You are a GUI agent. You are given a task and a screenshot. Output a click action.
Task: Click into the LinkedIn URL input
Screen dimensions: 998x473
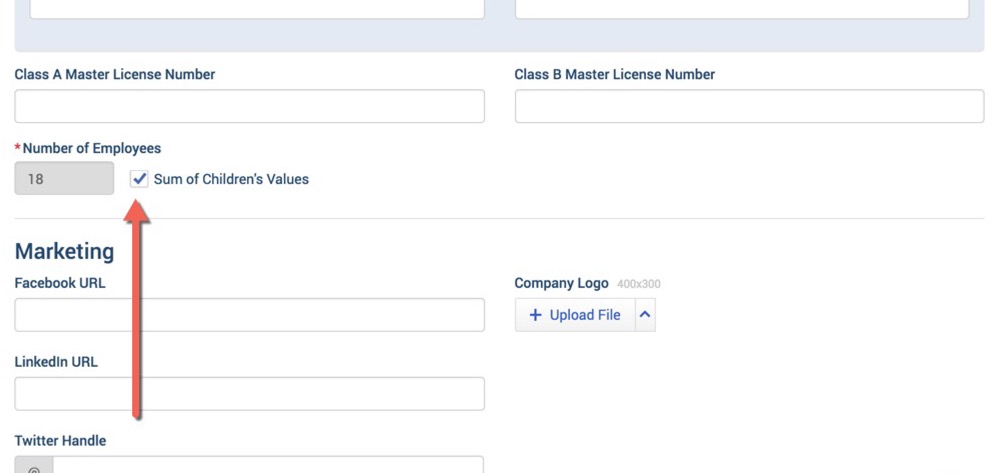tap(250, 394)
